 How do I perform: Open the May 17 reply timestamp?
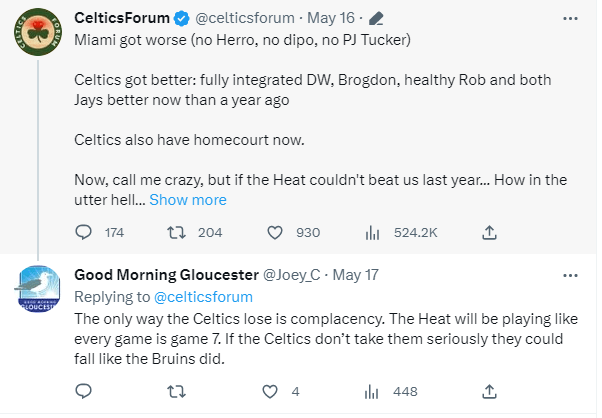(354, 275)
